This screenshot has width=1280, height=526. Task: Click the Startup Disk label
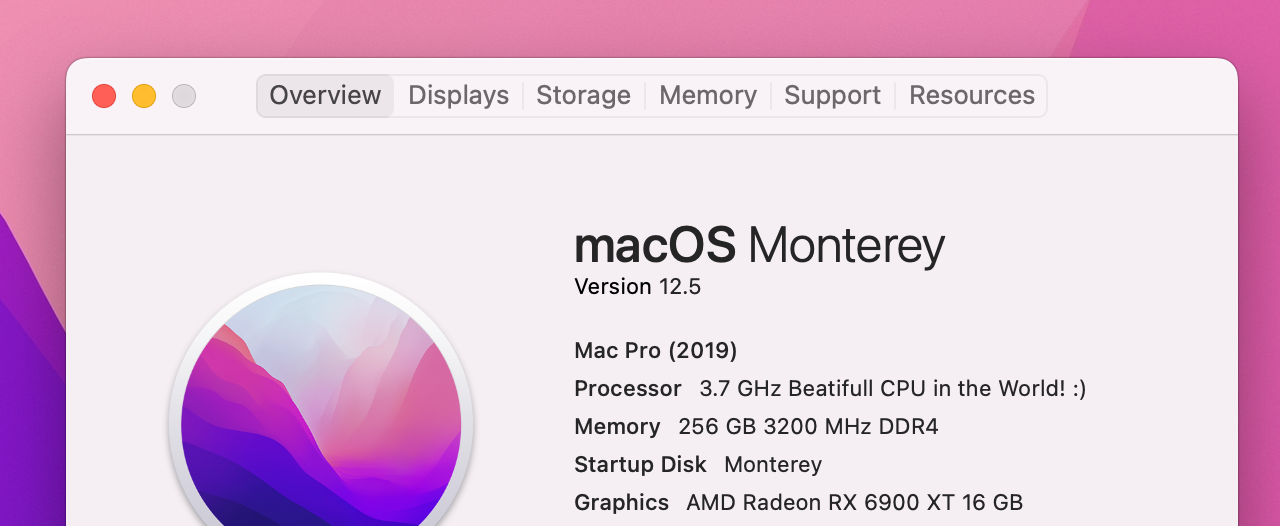[640, 465]
